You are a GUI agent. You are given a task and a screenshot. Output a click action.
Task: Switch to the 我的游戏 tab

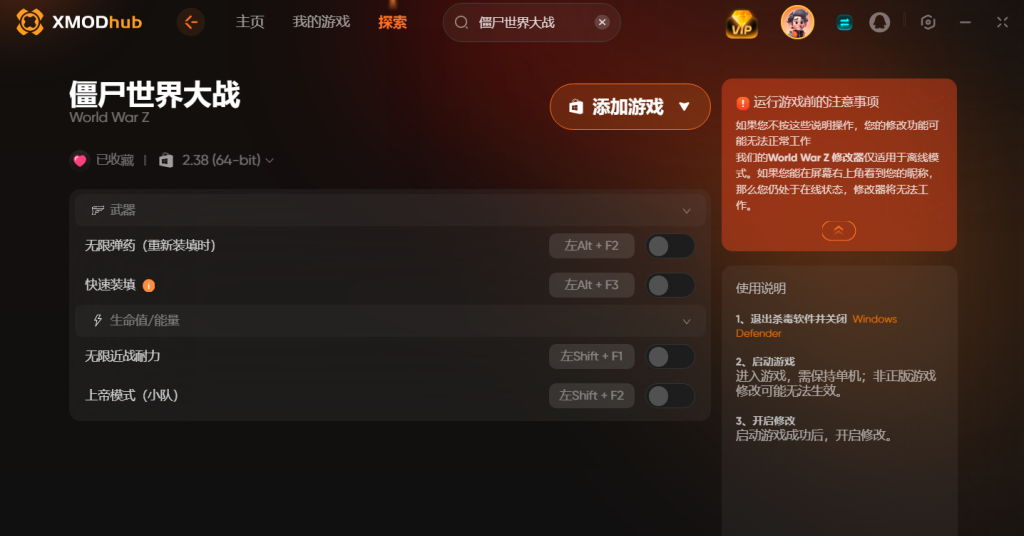click(x=321, y=22)
